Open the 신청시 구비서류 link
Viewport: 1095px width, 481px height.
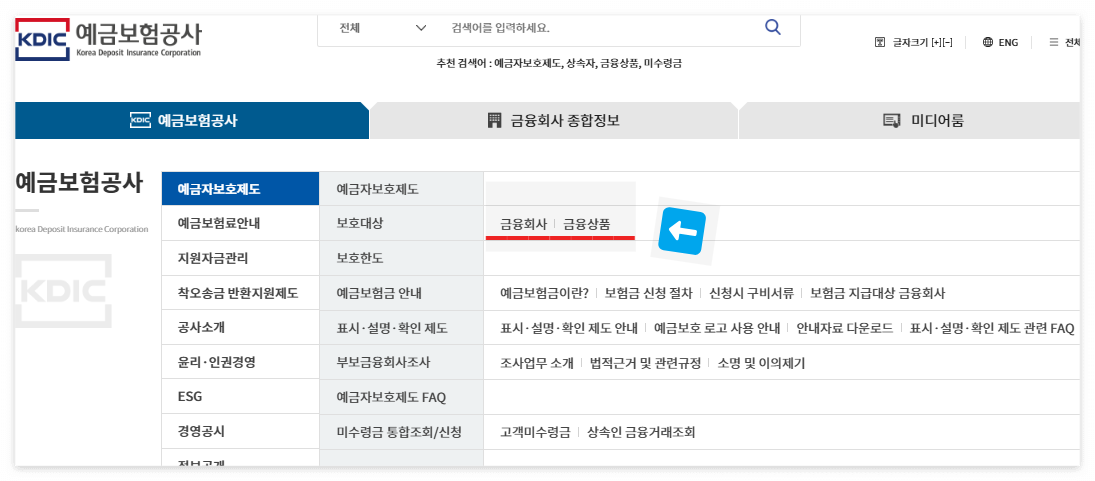point(751,293)
